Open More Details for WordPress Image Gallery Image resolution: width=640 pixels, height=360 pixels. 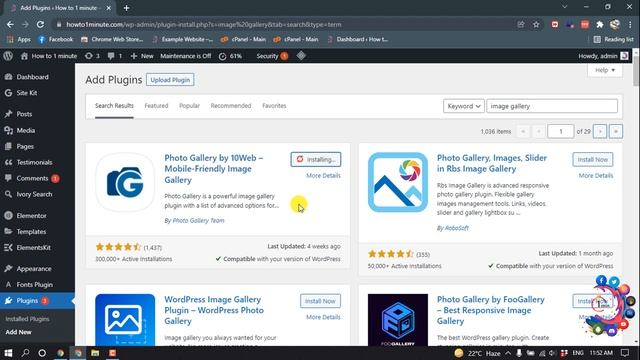click(x=323, y=317)
